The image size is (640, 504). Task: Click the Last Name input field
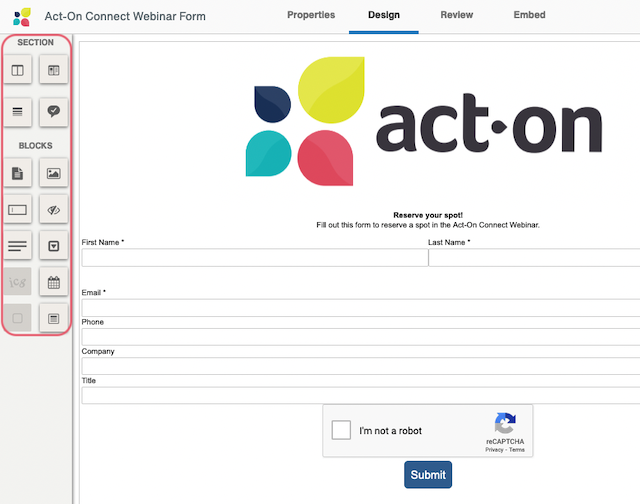coord(534,258)
